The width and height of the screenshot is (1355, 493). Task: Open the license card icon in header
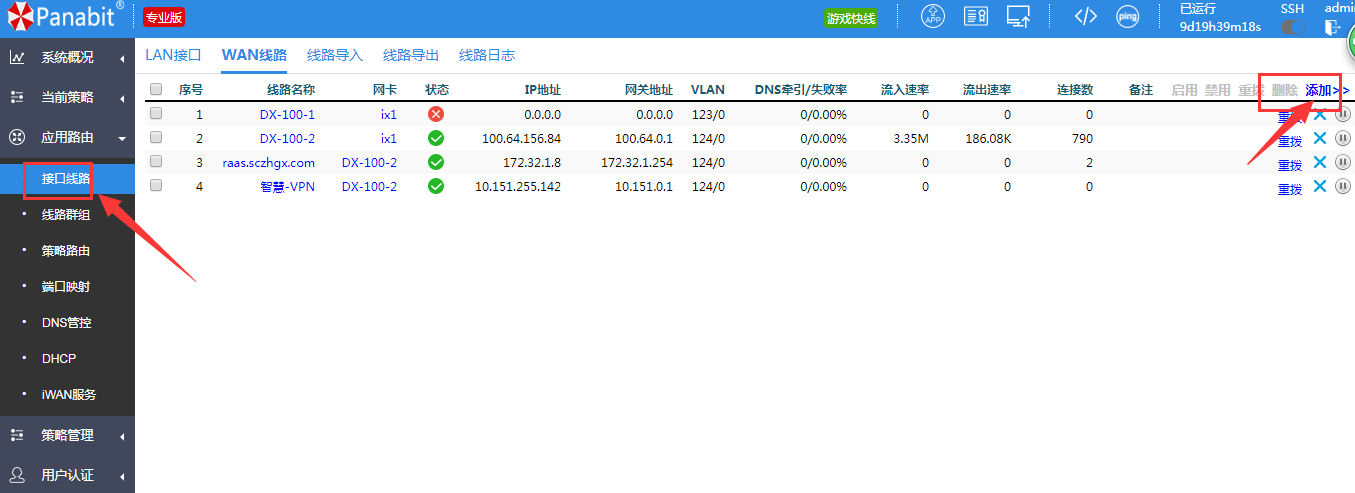pos(976,17)
